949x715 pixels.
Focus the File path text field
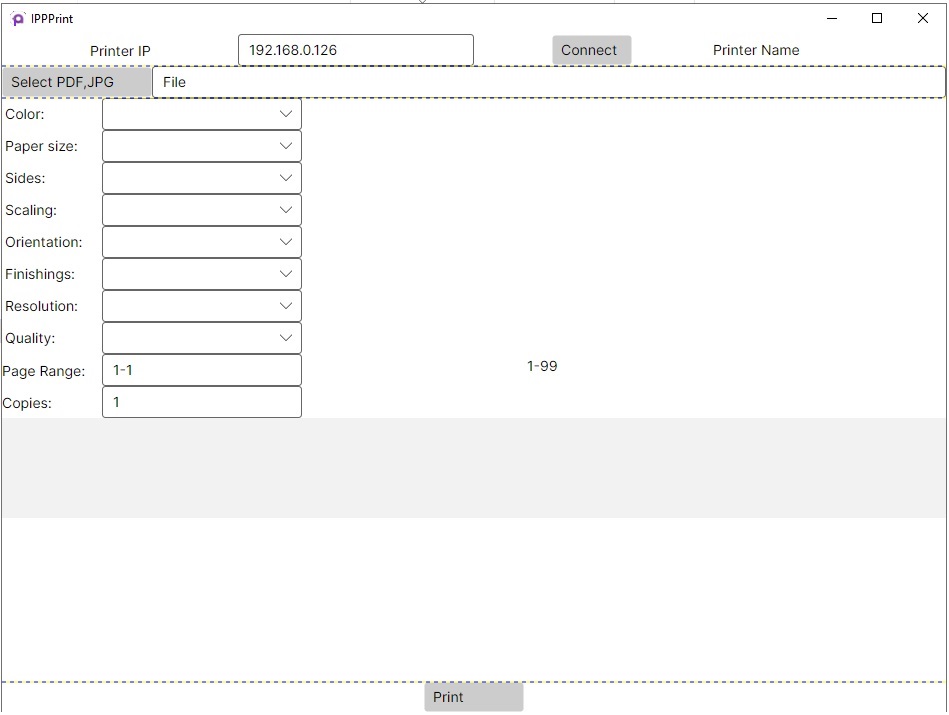[548, 82]
